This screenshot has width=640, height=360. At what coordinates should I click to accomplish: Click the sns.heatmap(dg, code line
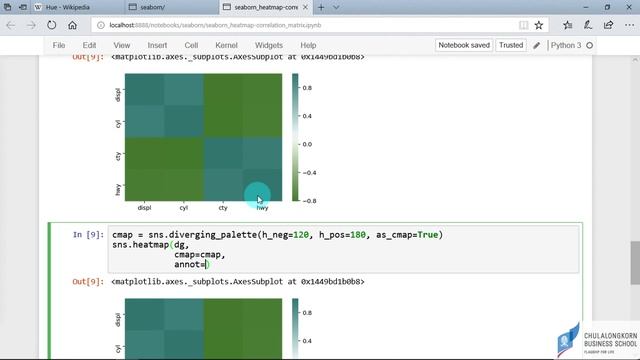[151, 245]
